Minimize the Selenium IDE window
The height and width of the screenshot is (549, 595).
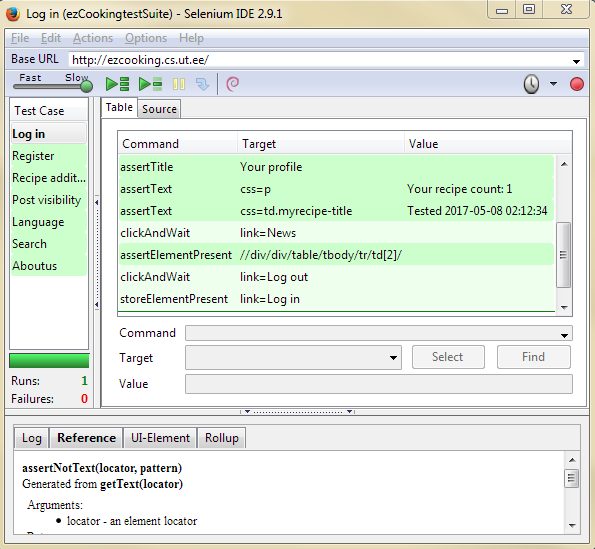502,10
